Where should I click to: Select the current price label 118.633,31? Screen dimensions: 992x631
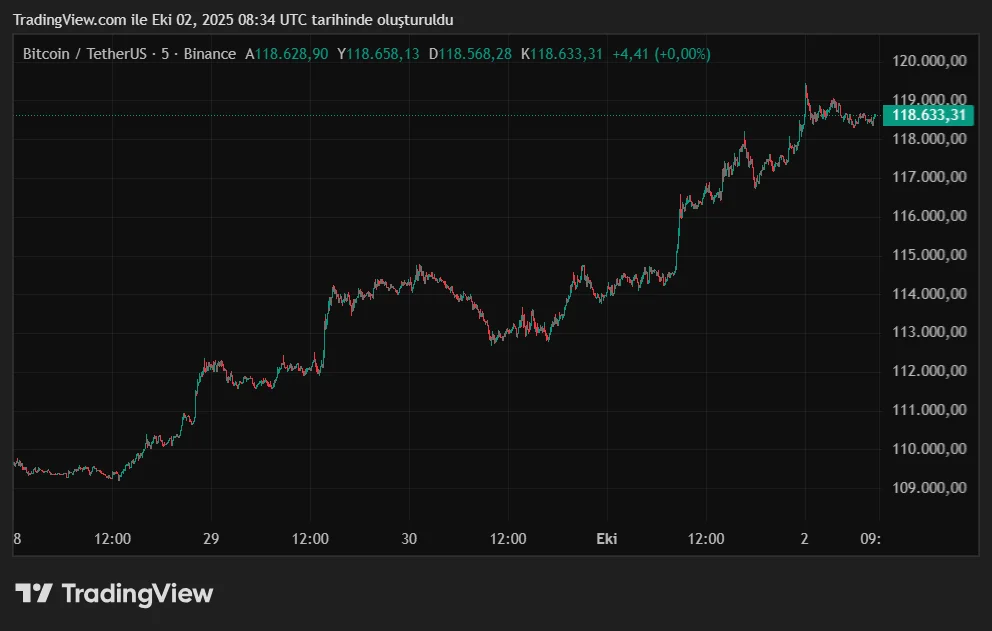click(x=930, y=116)
